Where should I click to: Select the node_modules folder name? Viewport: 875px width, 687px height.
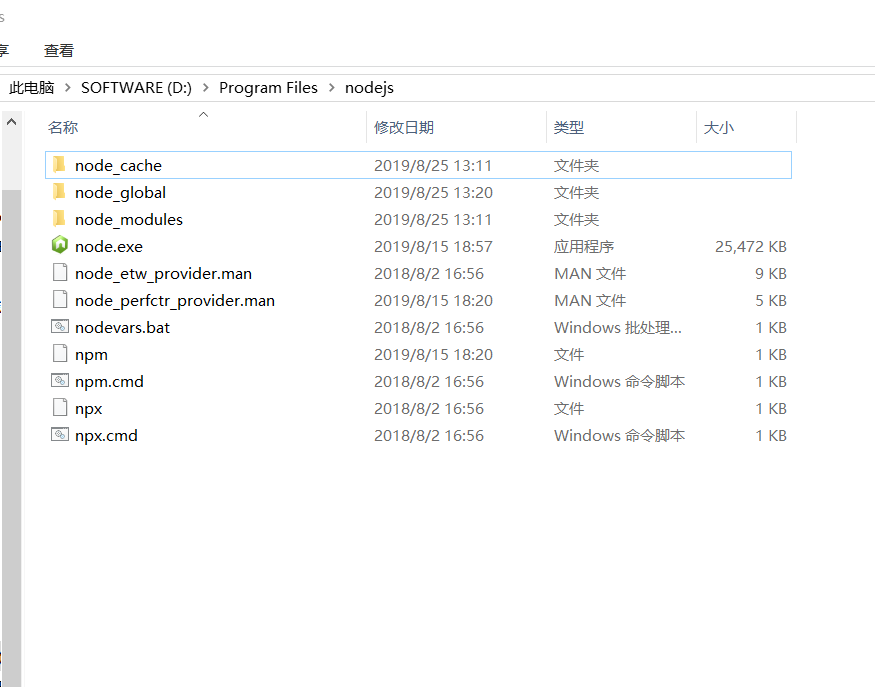pos(129,219)
